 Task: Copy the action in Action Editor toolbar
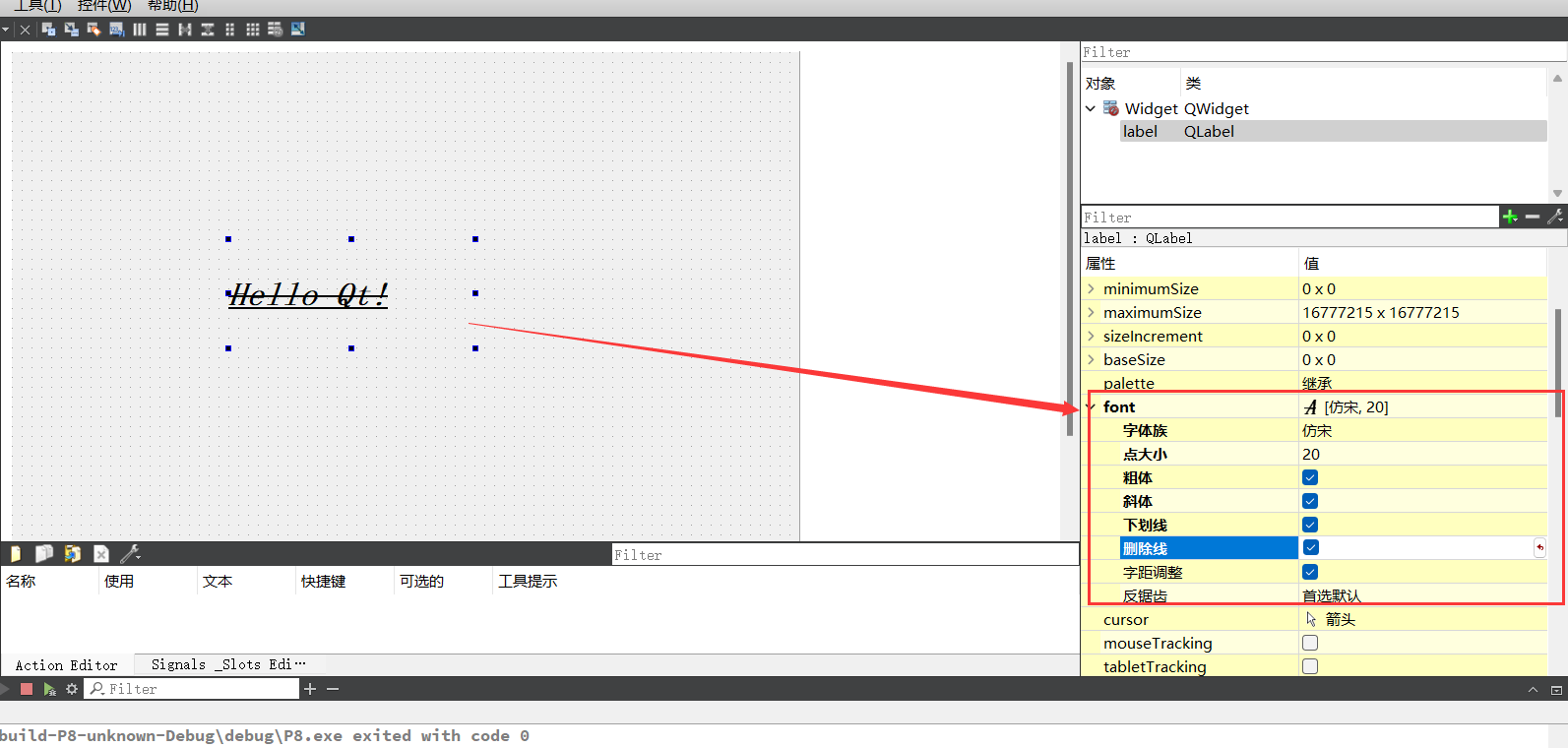(x=44, y=554)
